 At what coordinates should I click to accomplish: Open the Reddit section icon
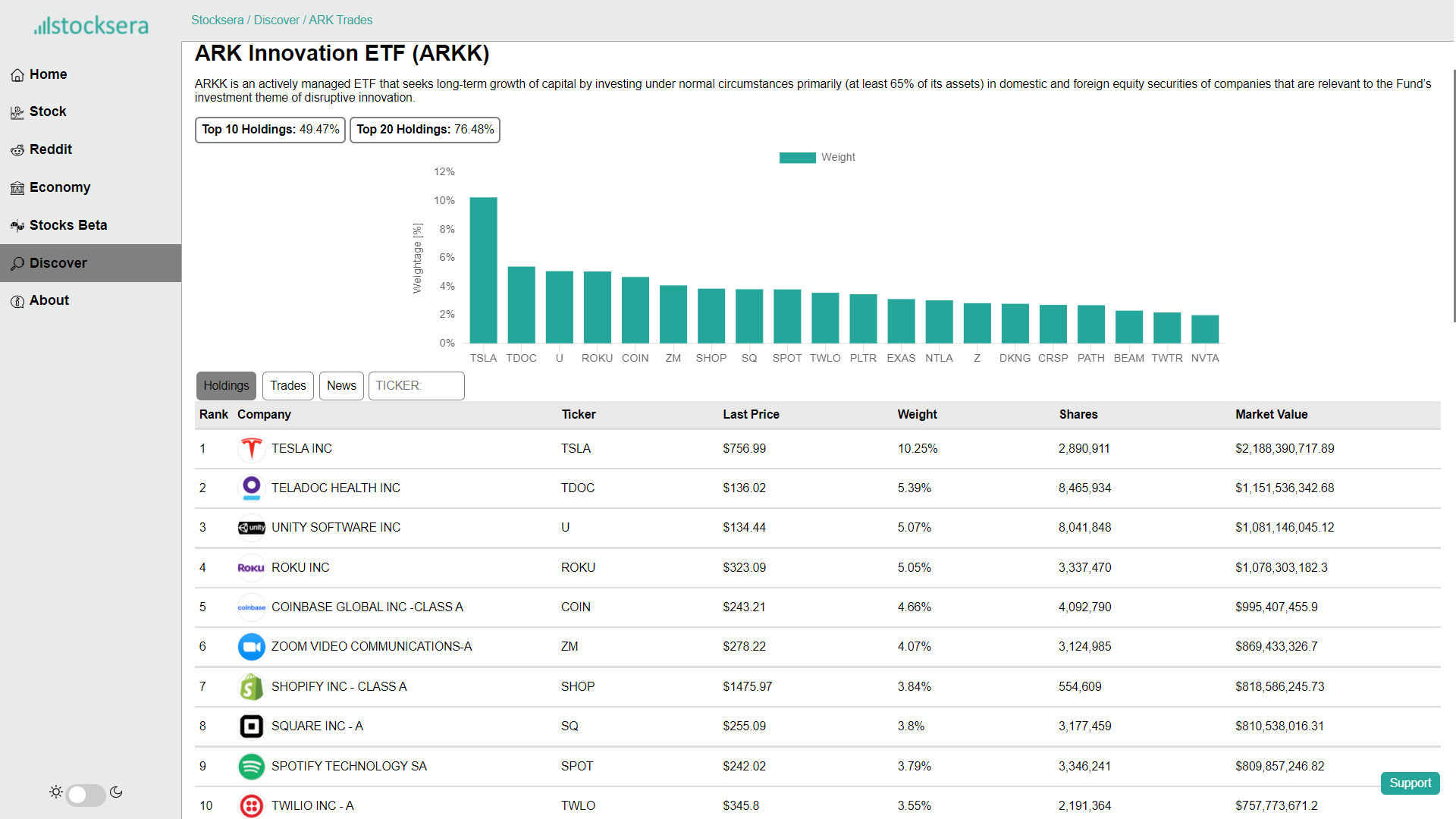(x=17, y=150)
